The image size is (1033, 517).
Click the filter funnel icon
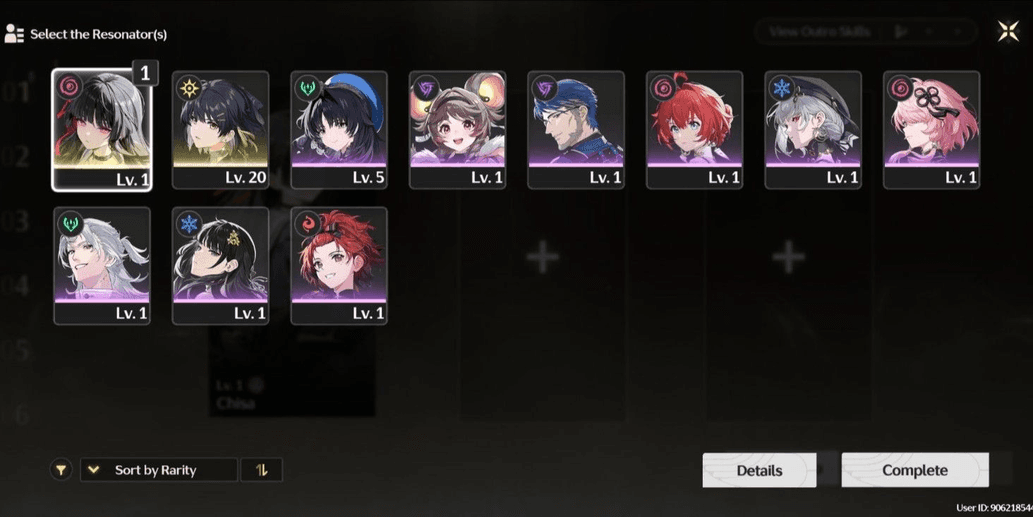point(61,470)
